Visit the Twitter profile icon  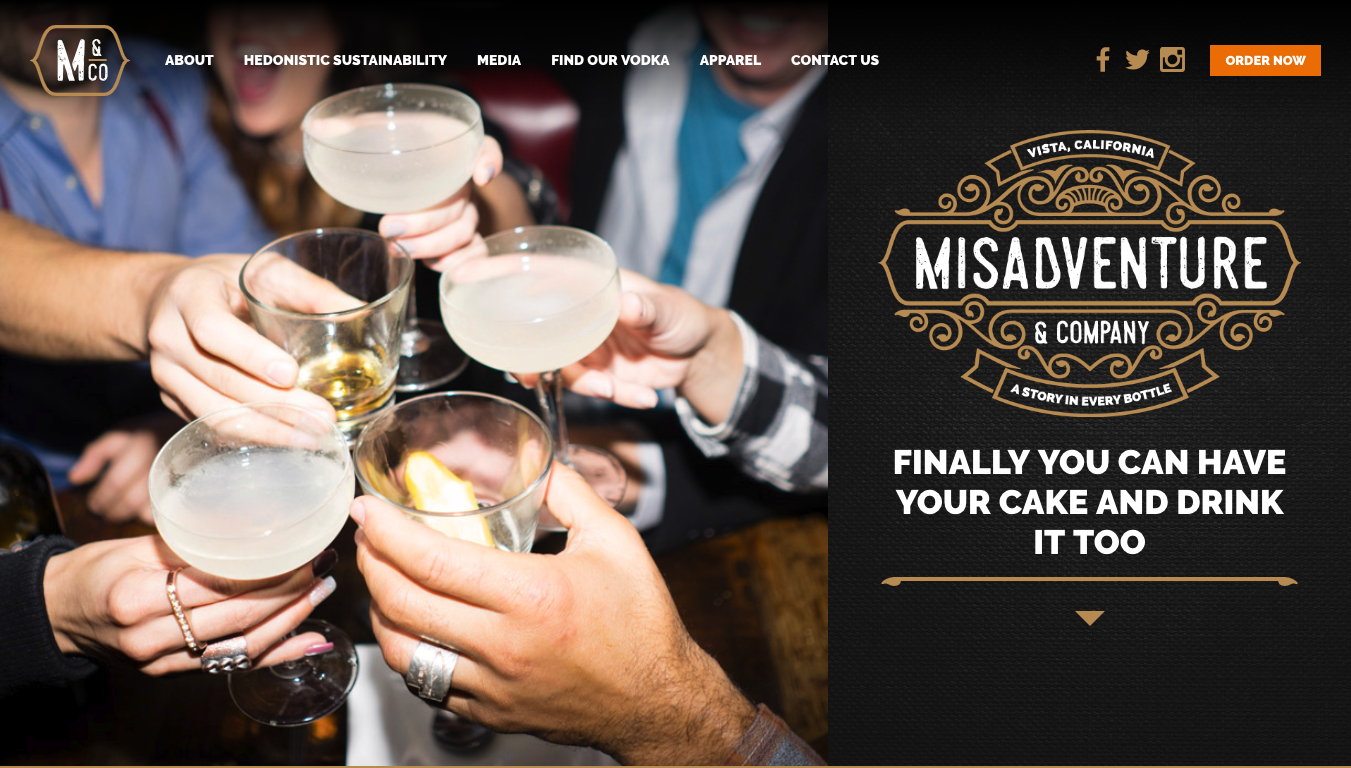[x=1137, y=60]
